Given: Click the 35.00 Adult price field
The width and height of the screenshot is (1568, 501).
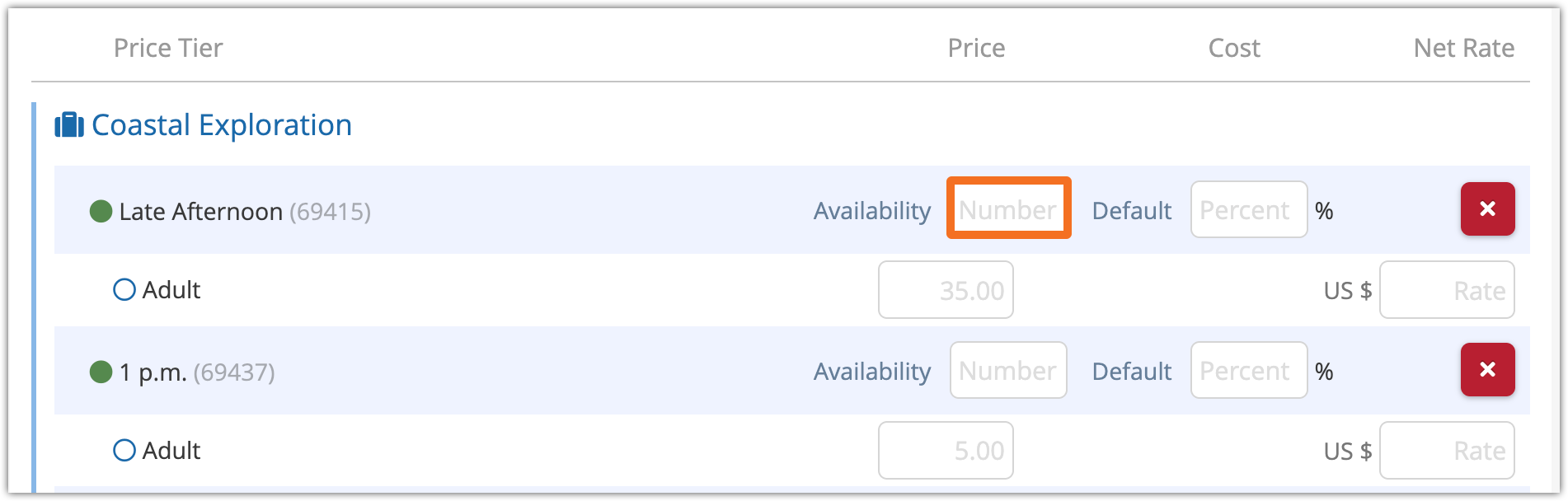Looking at the screenshot, I should 946,290.
